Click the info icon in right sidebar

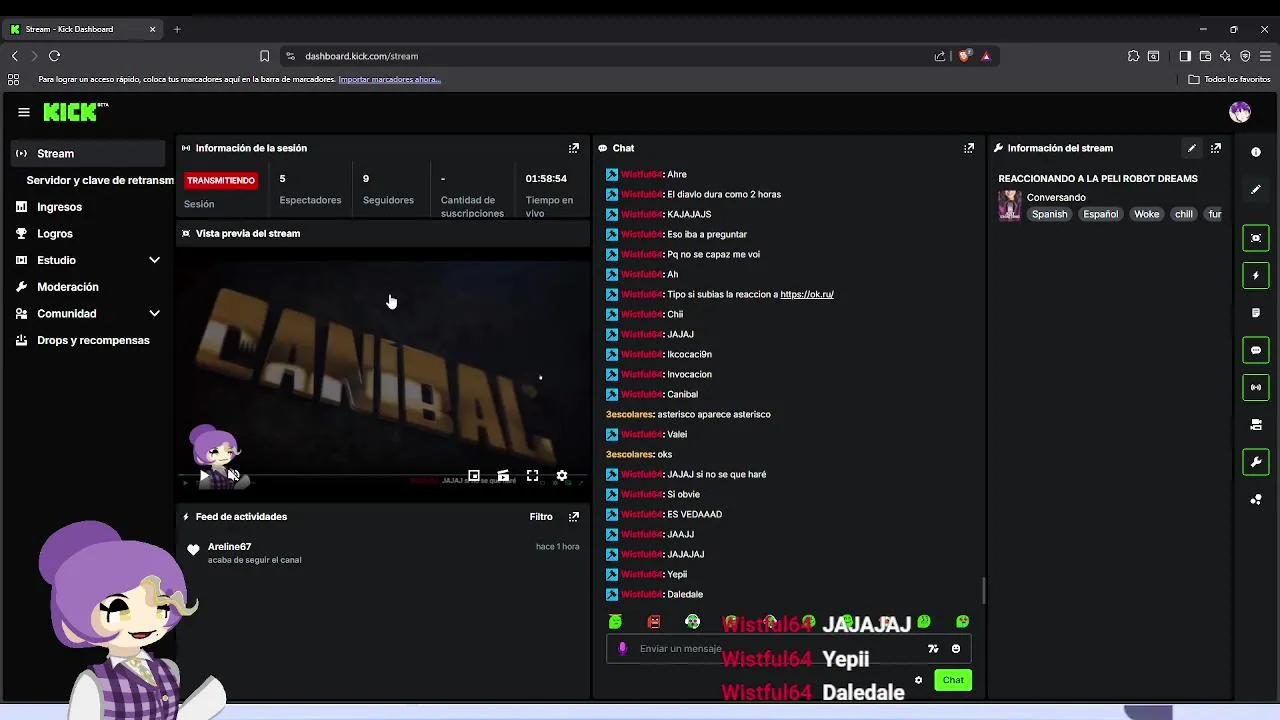click(1256, 152)
